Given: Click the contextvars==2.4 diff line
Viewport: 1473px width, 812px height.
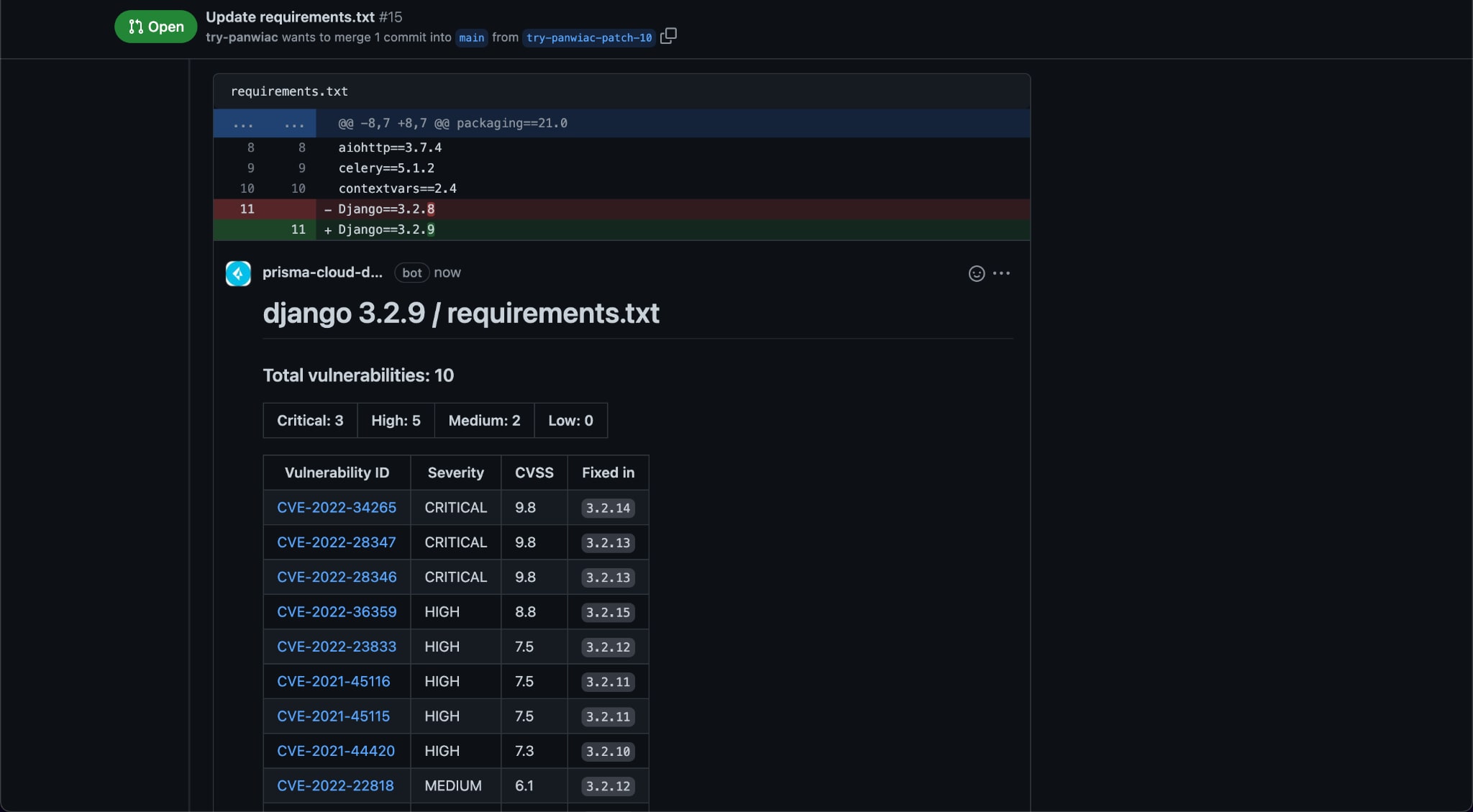Looking at the screenshot, I should [621, 188].
